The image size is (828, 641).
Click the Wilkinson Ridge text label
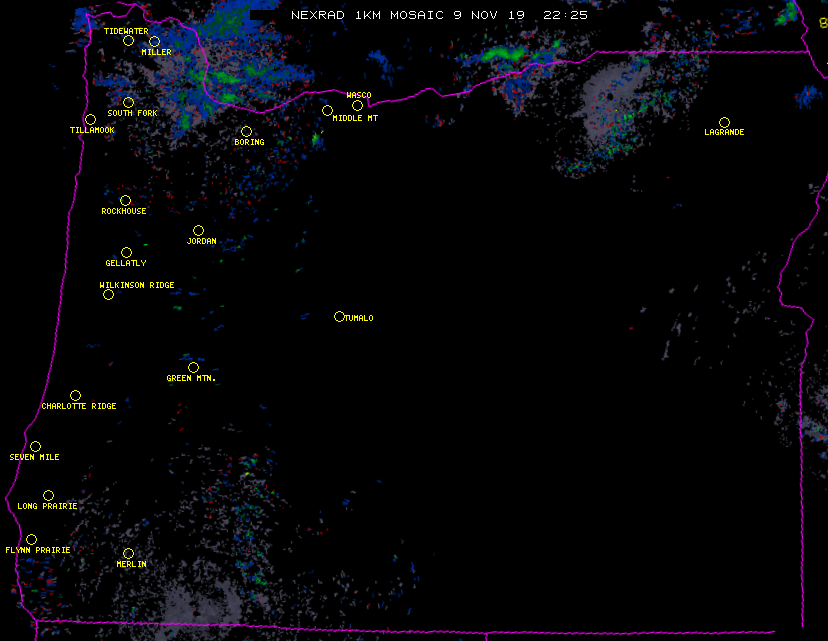click(x=137, y=286)
